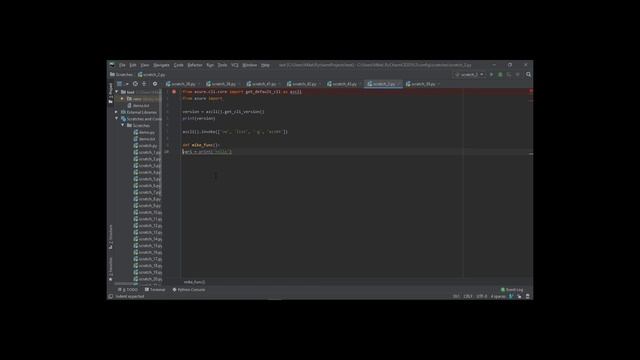The width and height of the screenshot is (640, 360).
Task: Switch to the third scratch editor tab
Action: (x=263, y=84)
